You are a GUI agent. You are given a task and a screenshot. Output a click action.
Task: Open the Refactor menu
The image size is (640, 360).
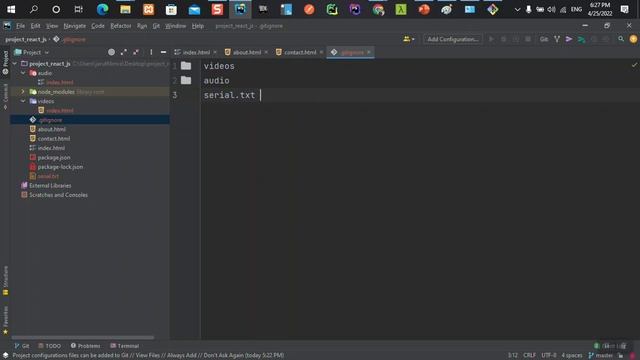point(121,26)
